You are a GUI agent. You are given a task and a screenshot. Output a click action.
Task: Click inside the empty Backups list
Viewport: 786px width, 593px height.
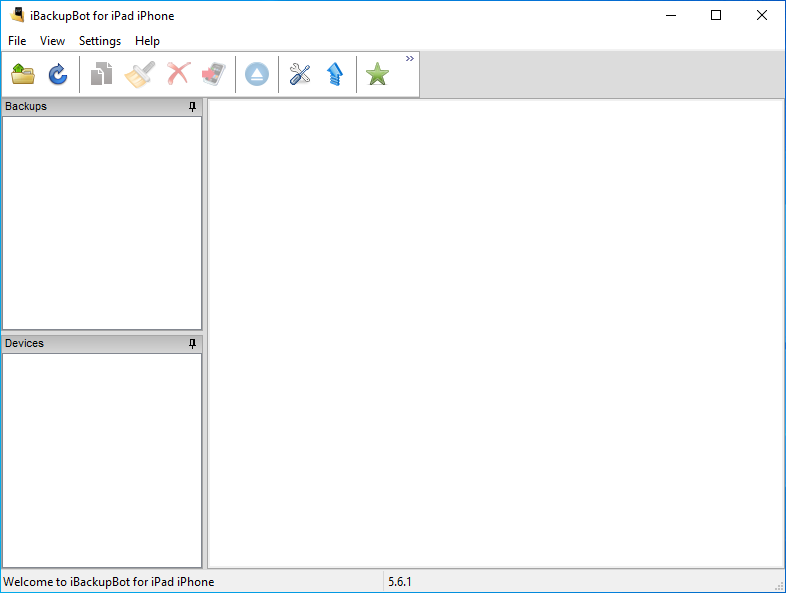pyautogui.click(x=101, y=222)
